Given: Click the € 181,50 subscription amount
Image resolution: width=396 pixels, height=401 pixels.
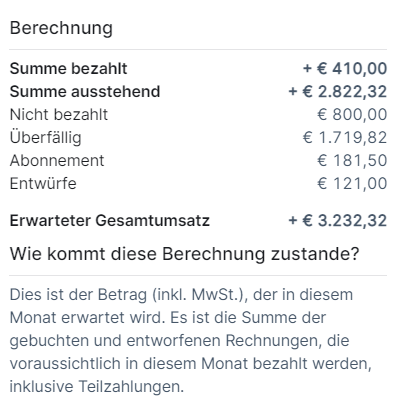Looking at the screenshot, I should [x=352, y=161].
